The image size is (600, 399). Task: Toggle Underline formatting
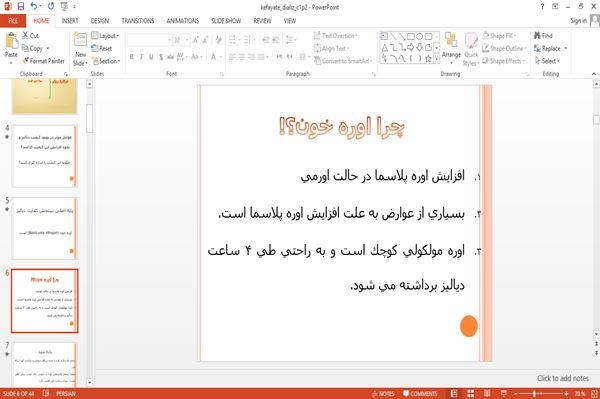151,57
